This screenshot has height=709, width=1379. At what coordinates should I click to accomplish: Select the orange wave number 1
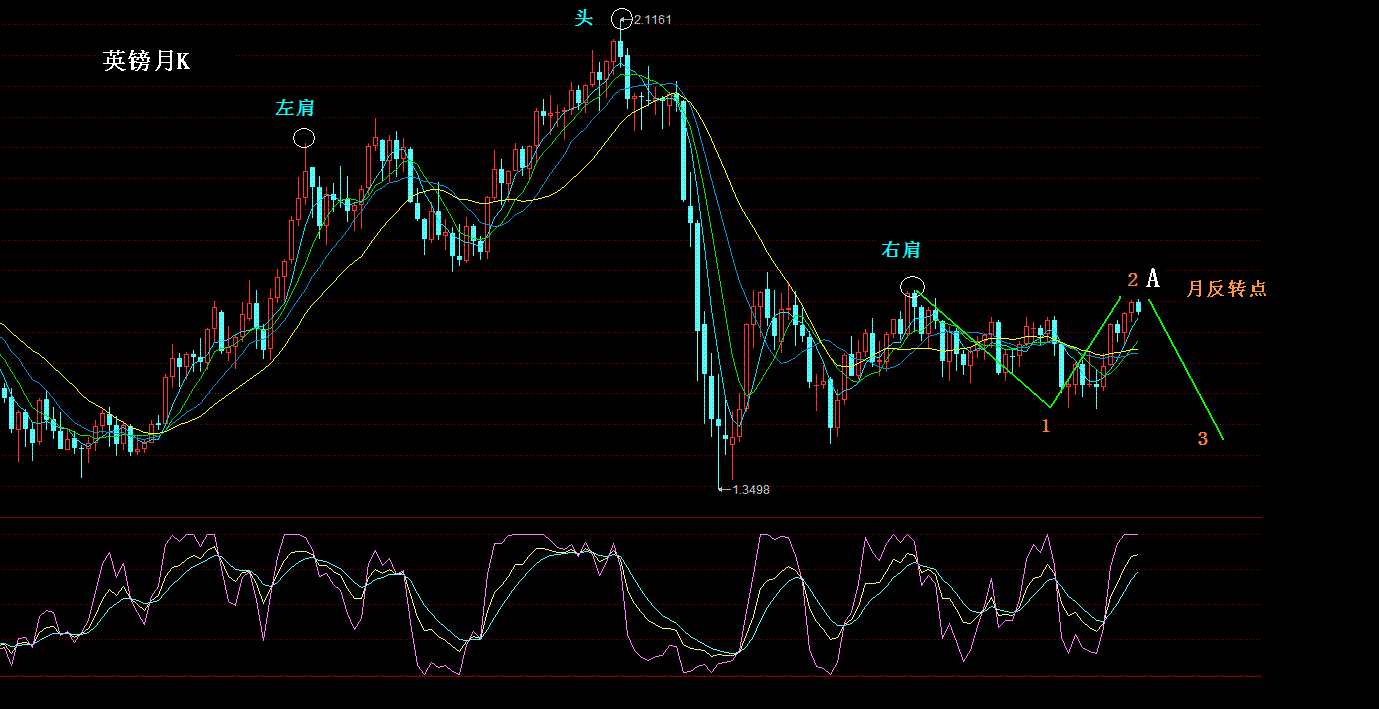[1046, 426]
